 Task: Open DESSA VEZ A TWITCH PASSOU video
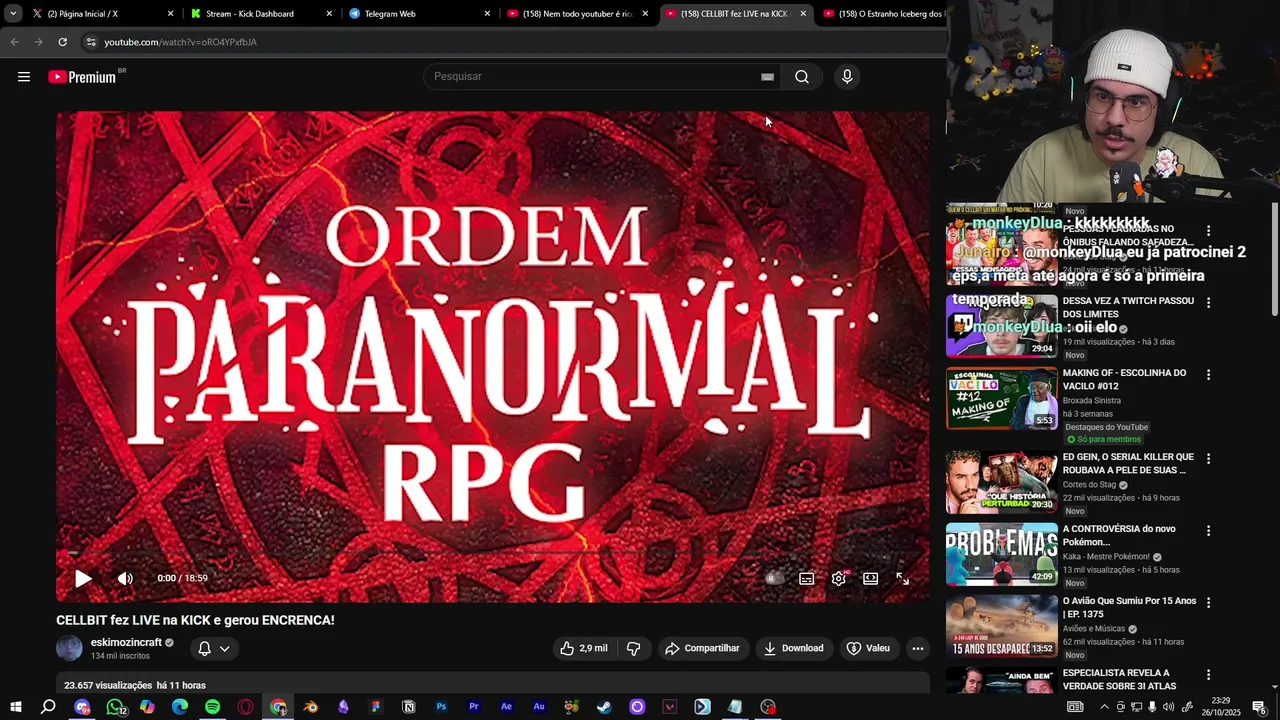tap(1128, 307)
